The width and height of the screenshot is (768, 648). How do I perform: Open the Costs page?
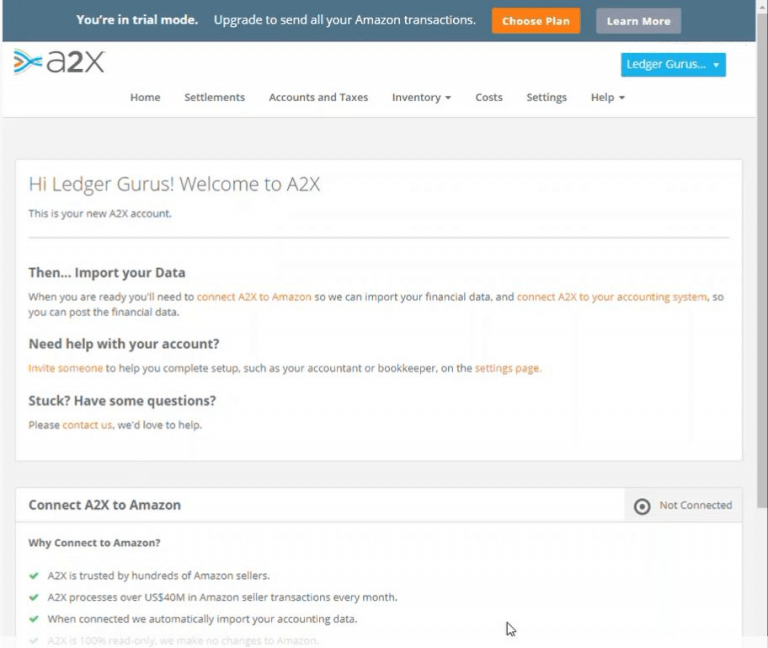489,97
